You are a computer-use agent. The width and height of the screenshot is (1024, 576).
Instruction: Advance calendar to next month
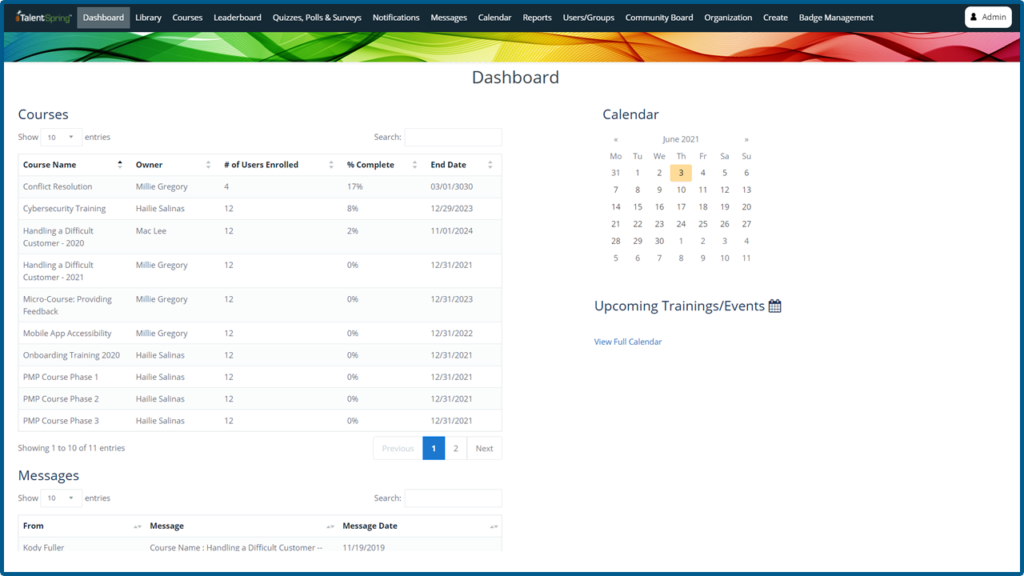pos(746,139)
